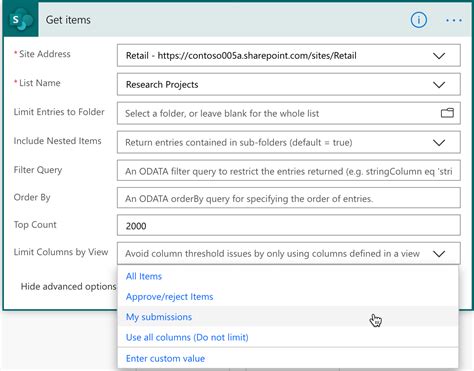Viewport: 474px width, 371px height.
Task: Click the Top Count field showing 2000
Action: pyautogui.click(x=289, y=226)
